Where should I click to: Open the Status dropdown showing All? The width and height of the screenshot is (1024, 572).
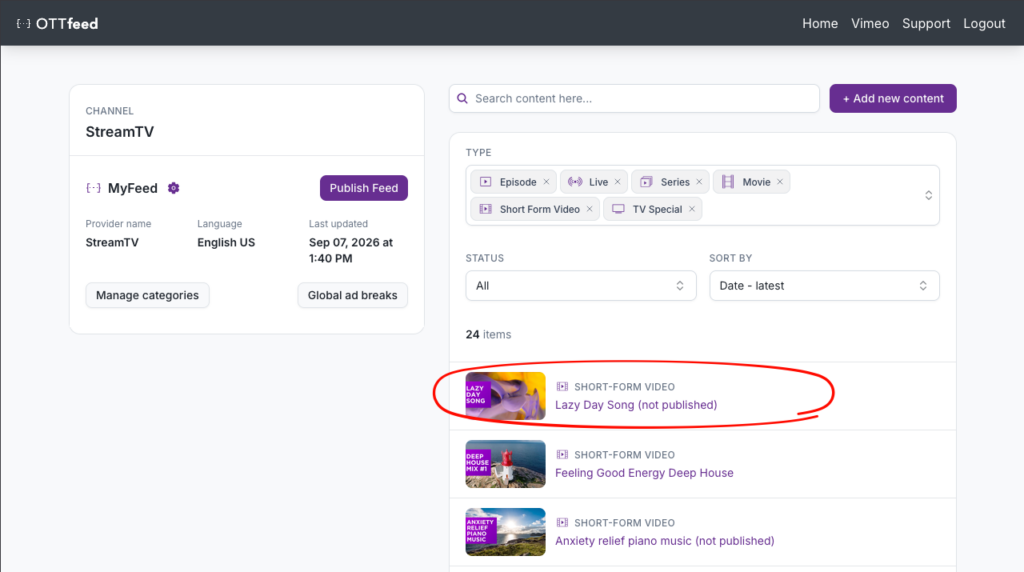pyautogui.click(x=581, y=286)
